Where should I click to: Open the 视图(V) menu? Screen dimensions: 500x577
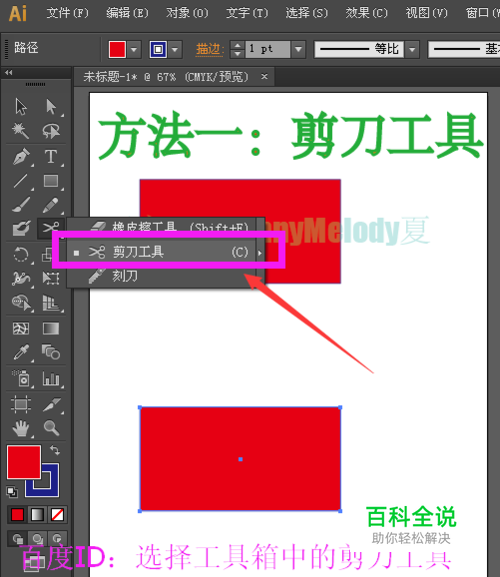426,13
